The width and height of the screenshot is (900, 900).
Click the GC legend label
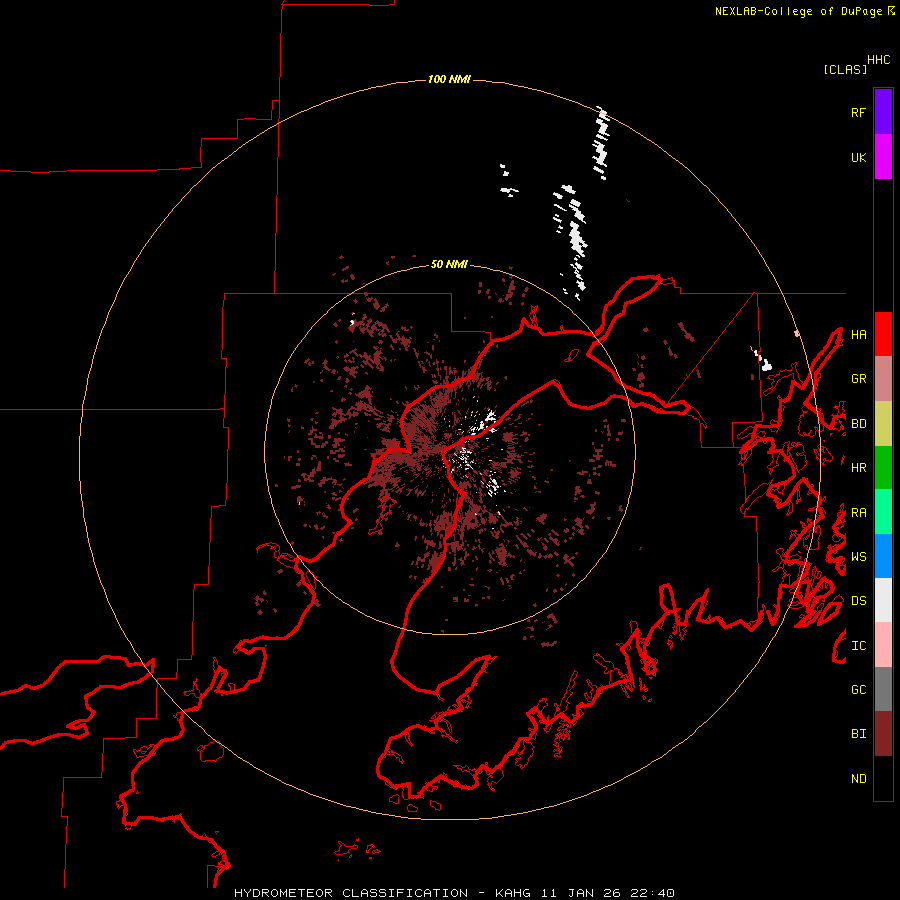tap(858, 690)
